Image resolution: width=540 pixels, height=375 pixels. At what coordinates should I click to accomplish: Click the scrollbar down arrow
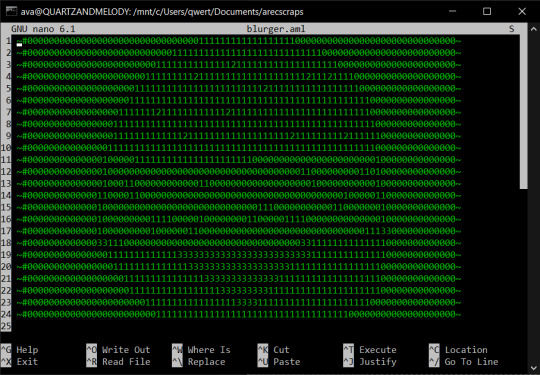pos(533,368)
